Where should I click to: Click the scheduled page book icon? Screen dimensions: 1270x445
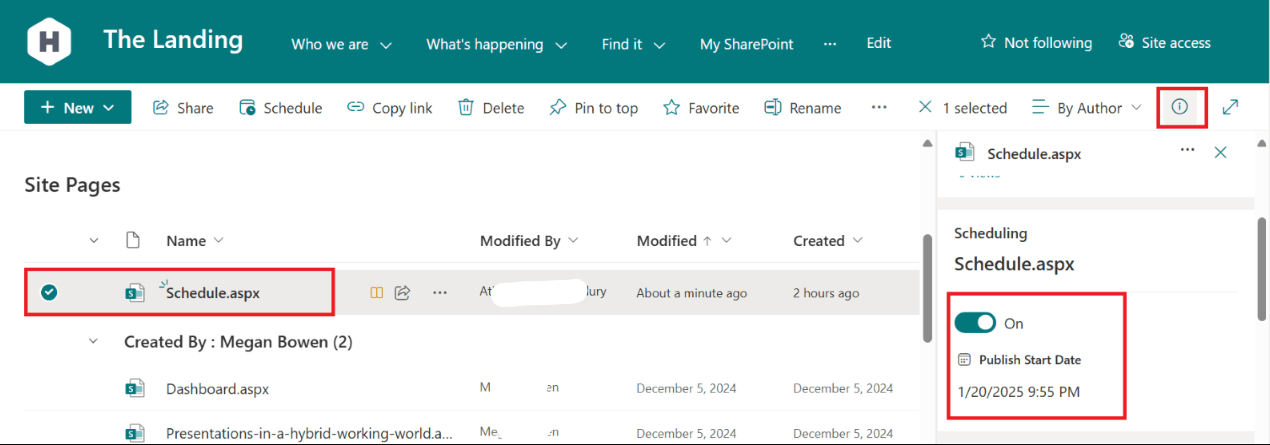[x=377, y=292]
